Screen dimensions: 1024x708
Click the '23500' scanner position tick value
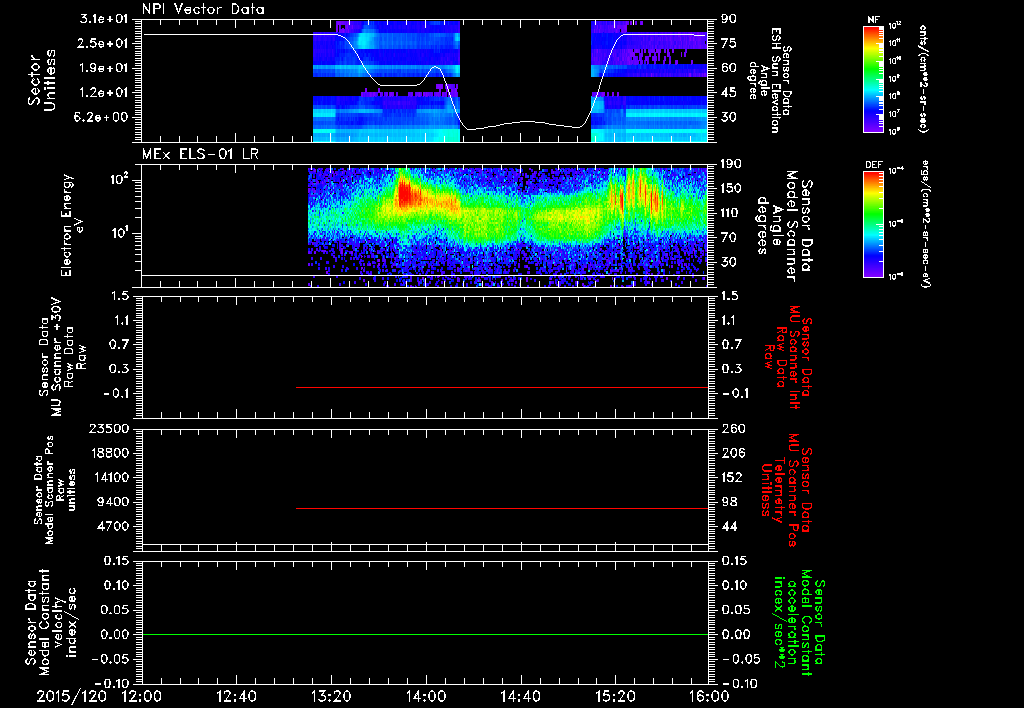click(x=108, y=429)
